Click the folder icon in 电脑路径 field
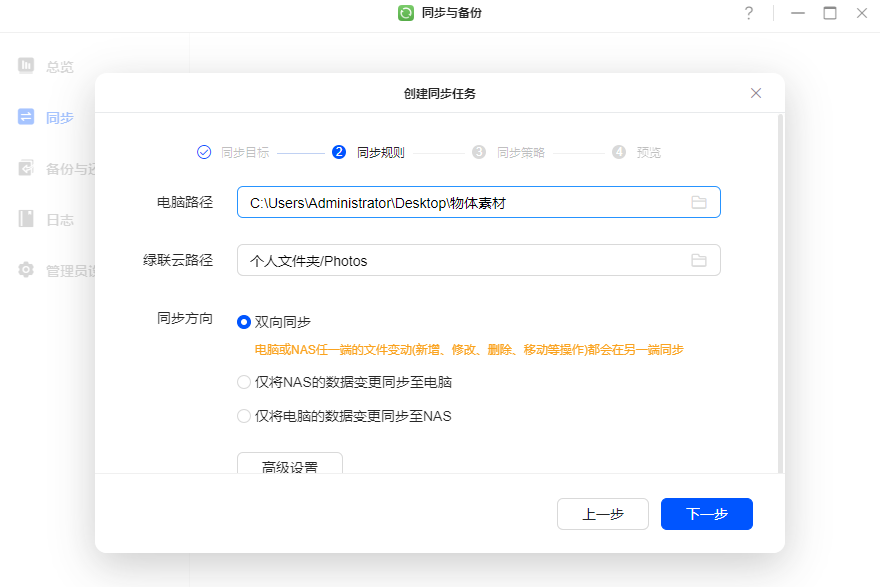Viewport: 880px width, 587px height. click(x=699, y=203)
